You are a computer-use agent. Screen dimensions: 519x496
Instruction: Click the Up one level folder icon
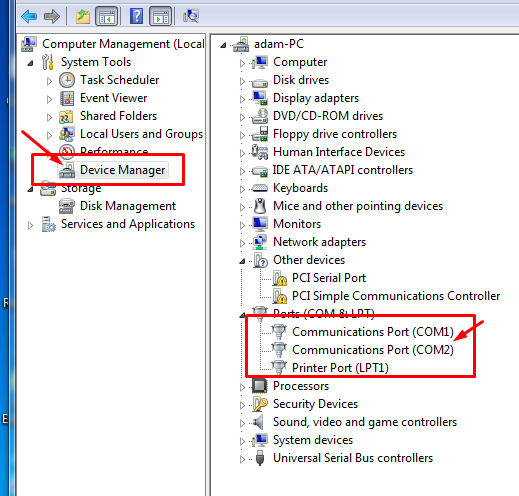(x=83, y=16)
